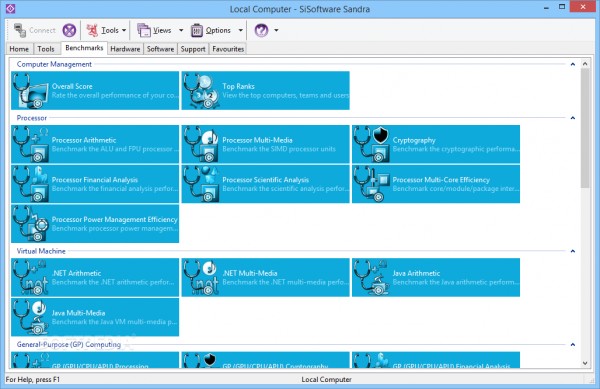Collapse the Computer Management section
The width and height of the screenshot is (600, 389).
(x=573, y=64)
